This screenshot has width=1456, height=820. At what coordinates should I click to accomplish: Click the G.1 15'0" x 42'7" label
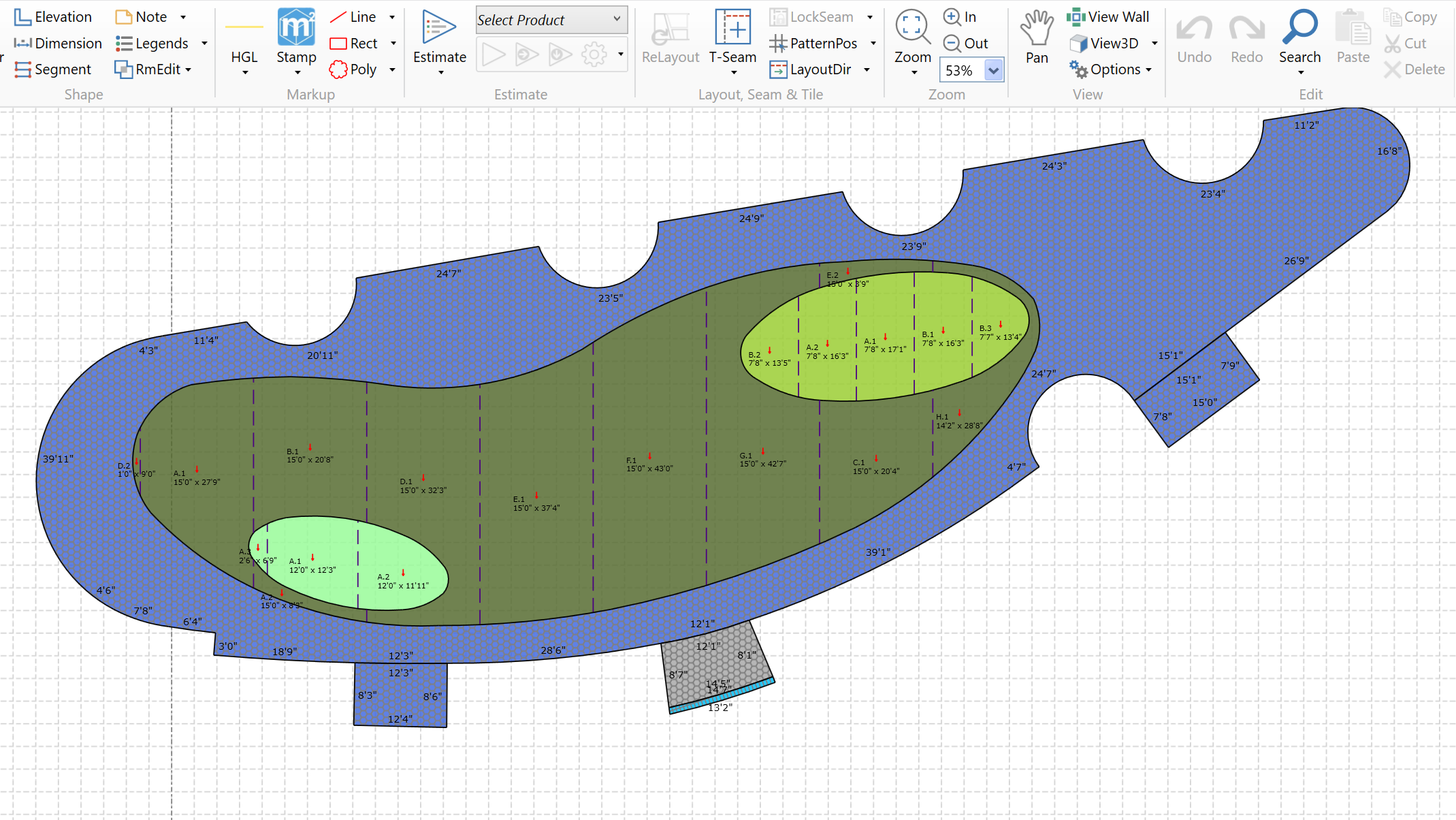(x=762, y=460)
